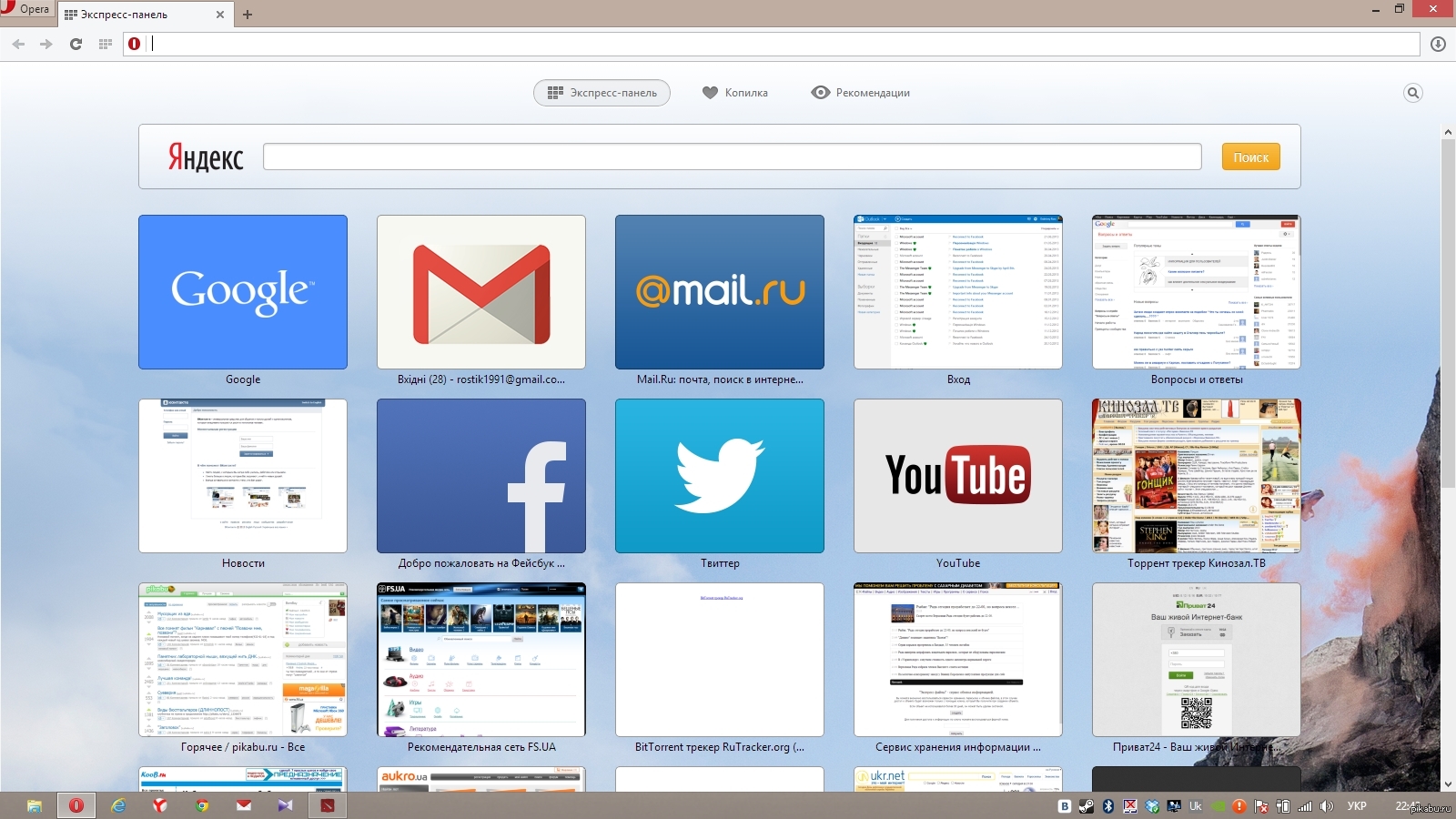Viewport: 1456px width, 819px height.
Task: Open the downloads button right of the address bar
Action: [x=1438, y=44]
